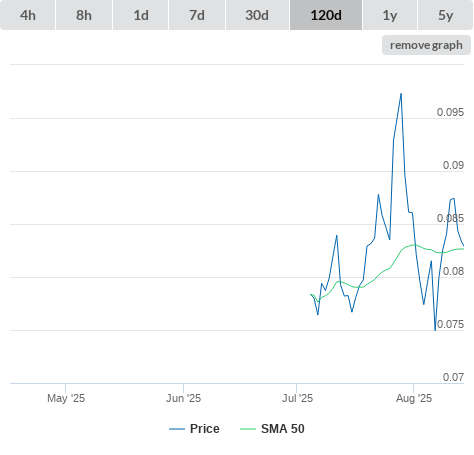Viewport: 474px width, 455px height.
Task: Click the Jul '25 axis label
Action: point(297,398)
